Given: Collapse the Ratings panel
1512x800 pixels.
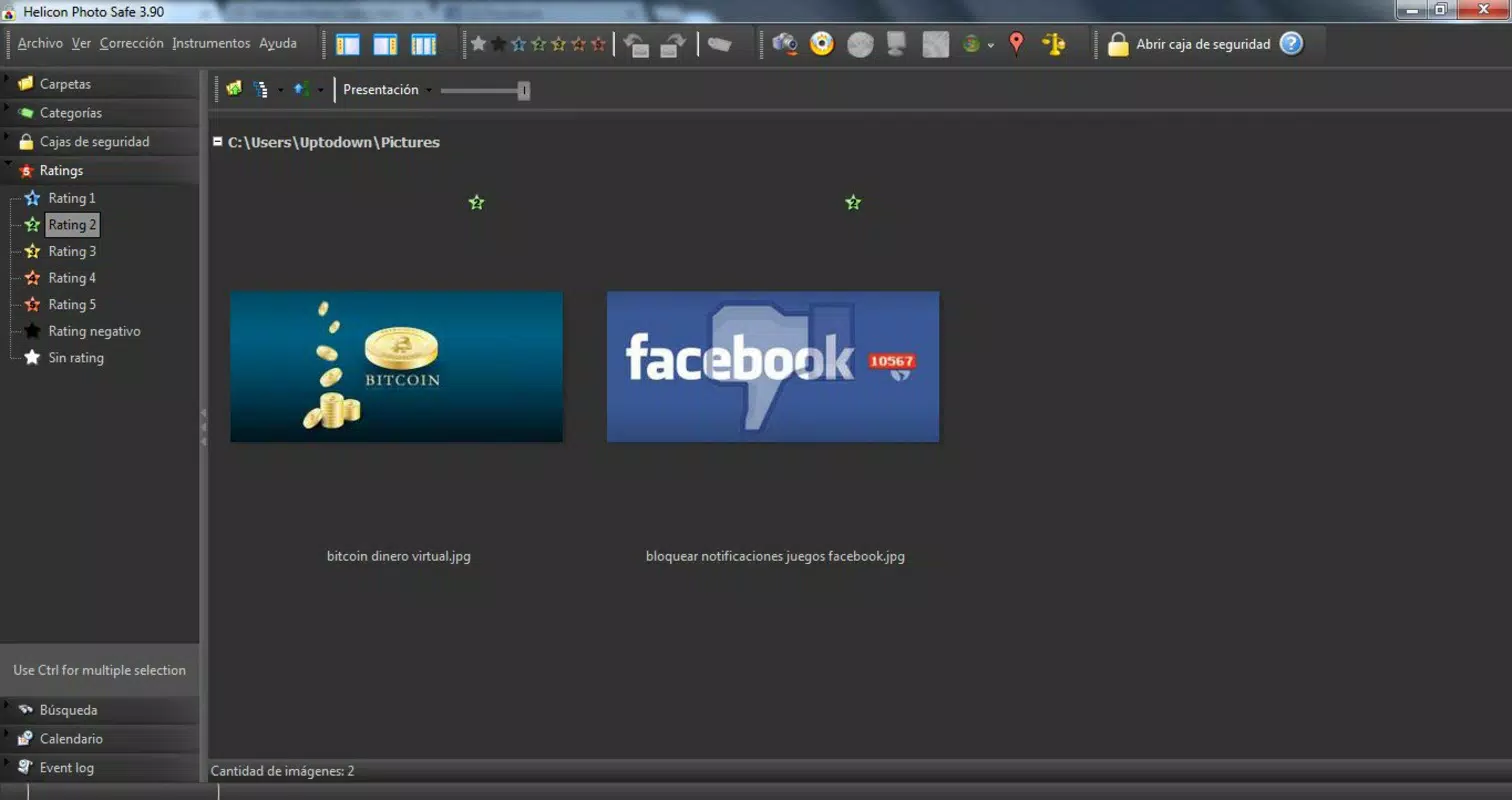Looking at the screenshot, I should pos(100,171).
